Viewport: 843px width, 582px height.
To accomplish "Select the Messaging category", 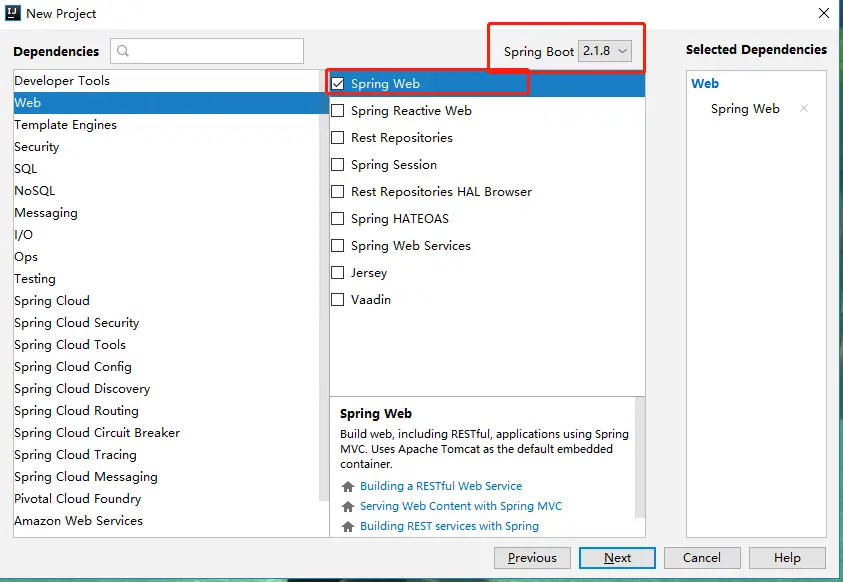I will pyautogui.click(x=166, y=213).
